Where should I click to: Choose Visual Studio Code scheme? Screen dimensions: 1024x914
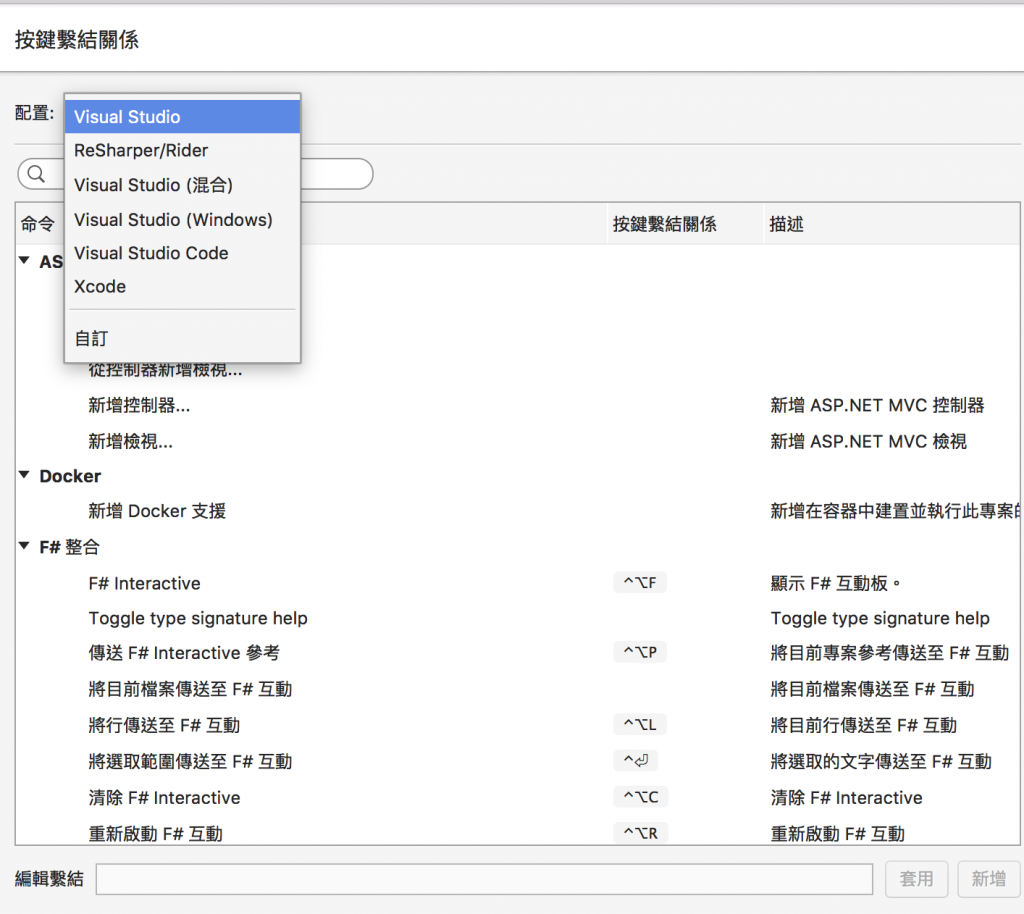pyautogui.click(x=182, y=253)
